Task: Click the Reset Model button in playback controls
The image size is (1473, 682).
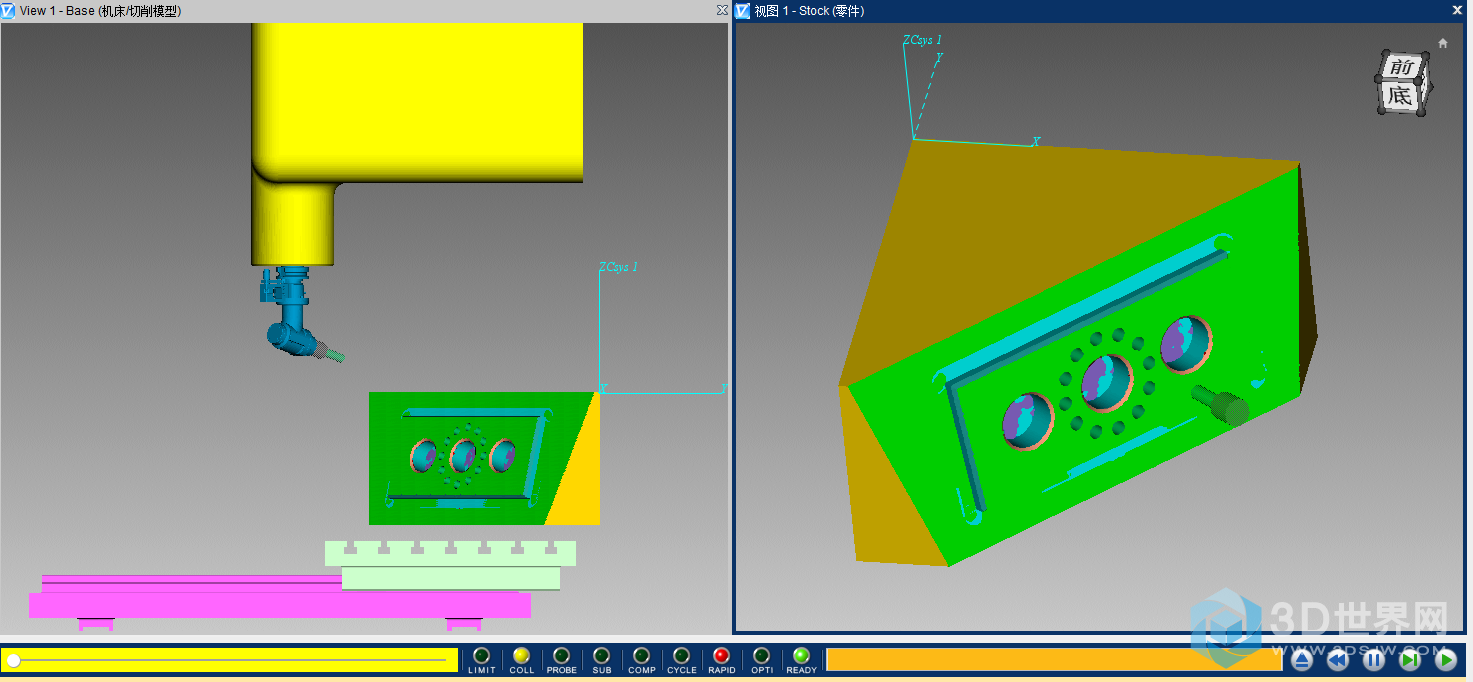Action: coord(1302,660)
